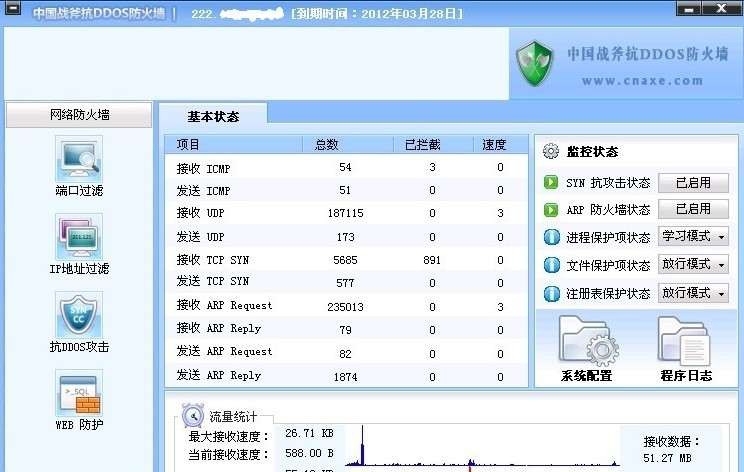This screenshot has width=744, height=472.
Task: Click the traffic statistics graph
Action: pyautogui.click(x=482, y=446)
